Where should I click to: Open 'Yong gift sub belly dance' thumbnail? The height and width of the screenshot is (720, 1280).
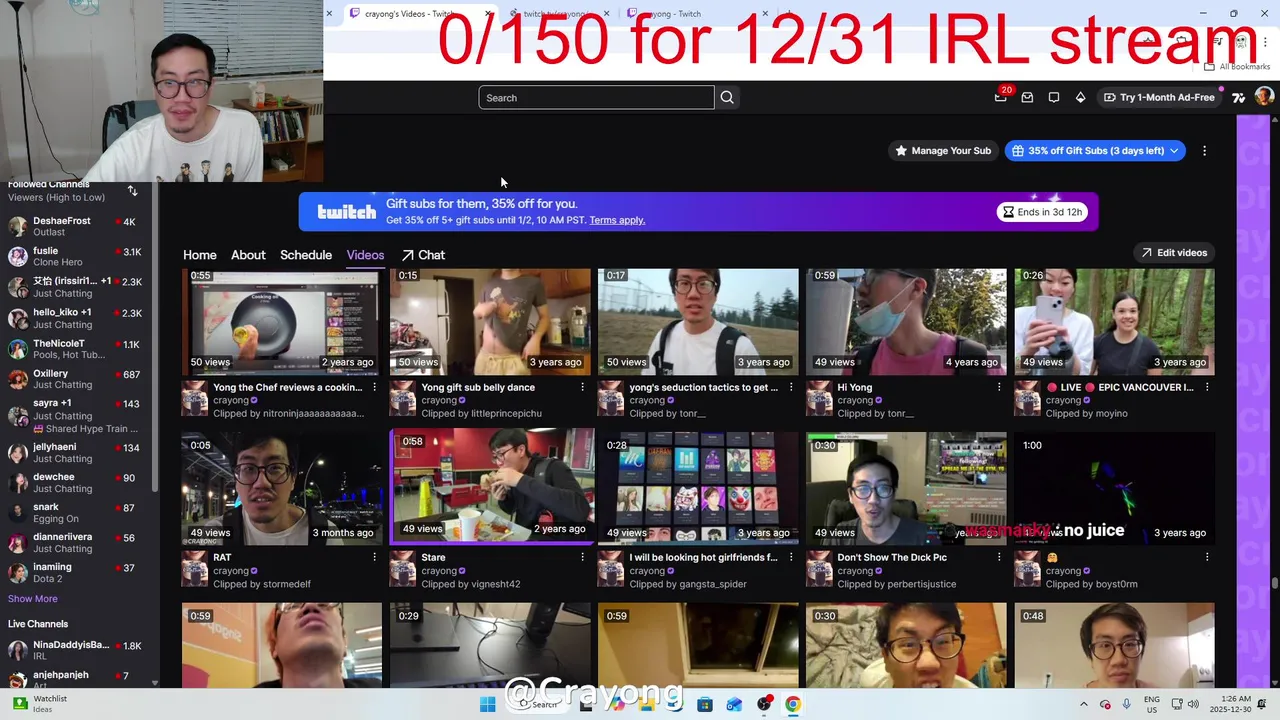(490, 321)
